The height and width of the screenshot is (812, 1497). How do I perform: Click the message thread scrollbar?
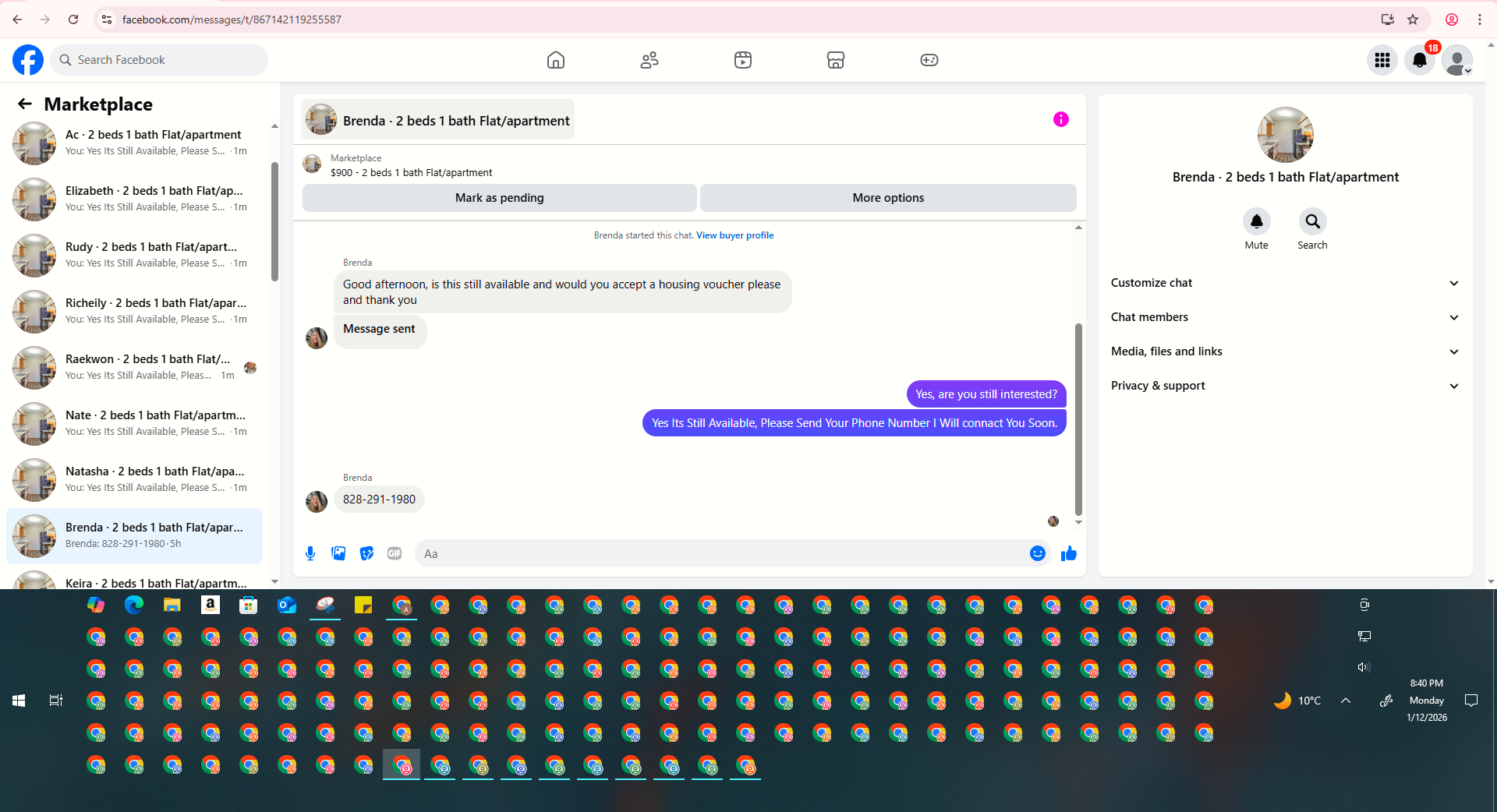pyautogui.click(x=1078, y=419)
